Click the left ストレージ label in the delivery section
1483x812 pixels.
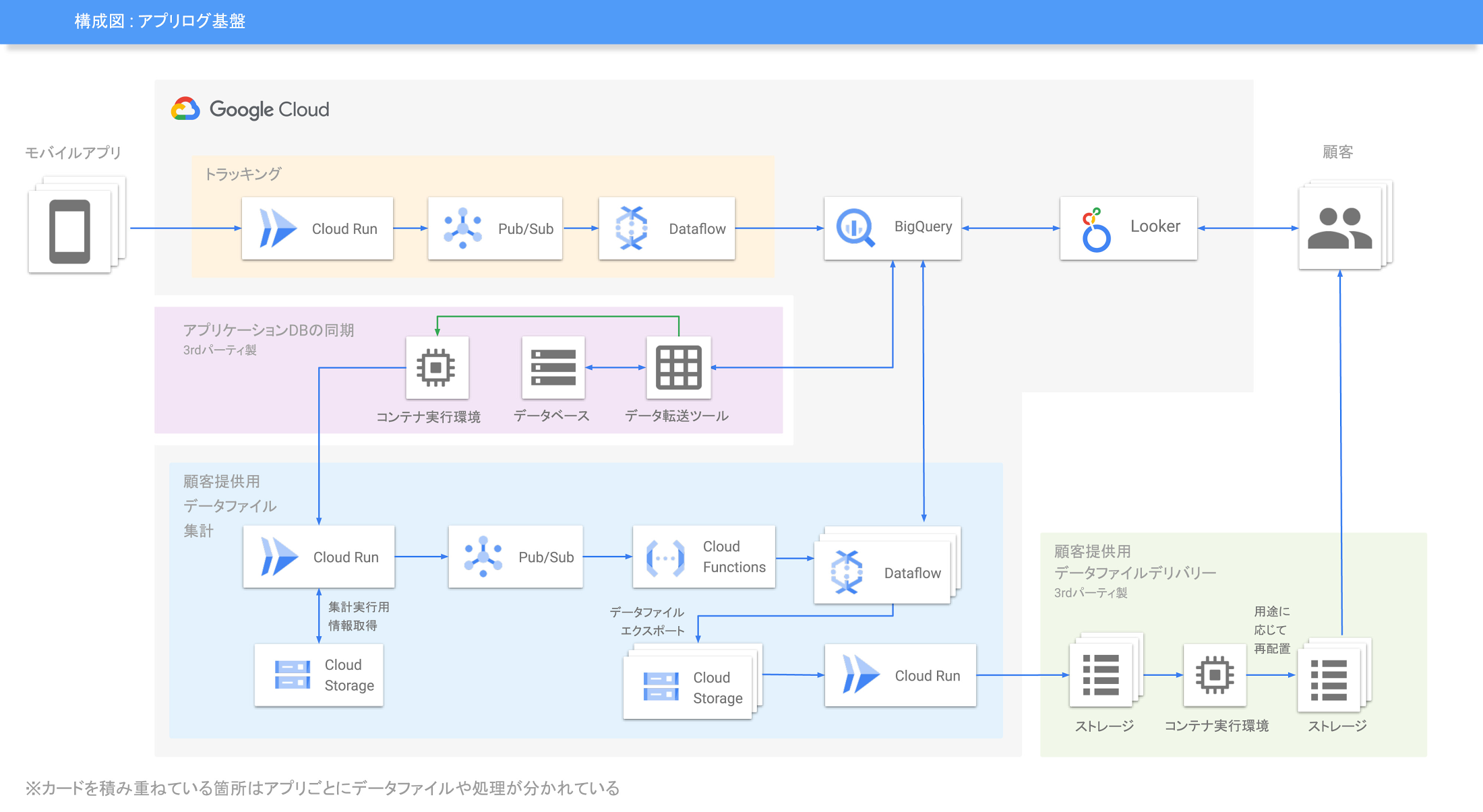coord(1104,726)
